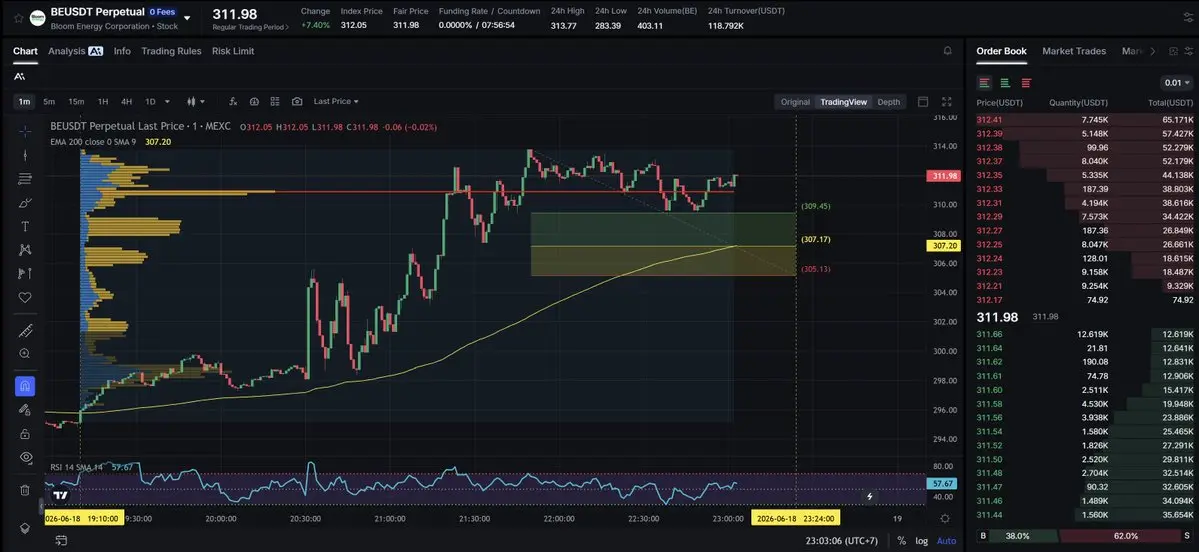Open the Risk Limit tab

[233, 51]
